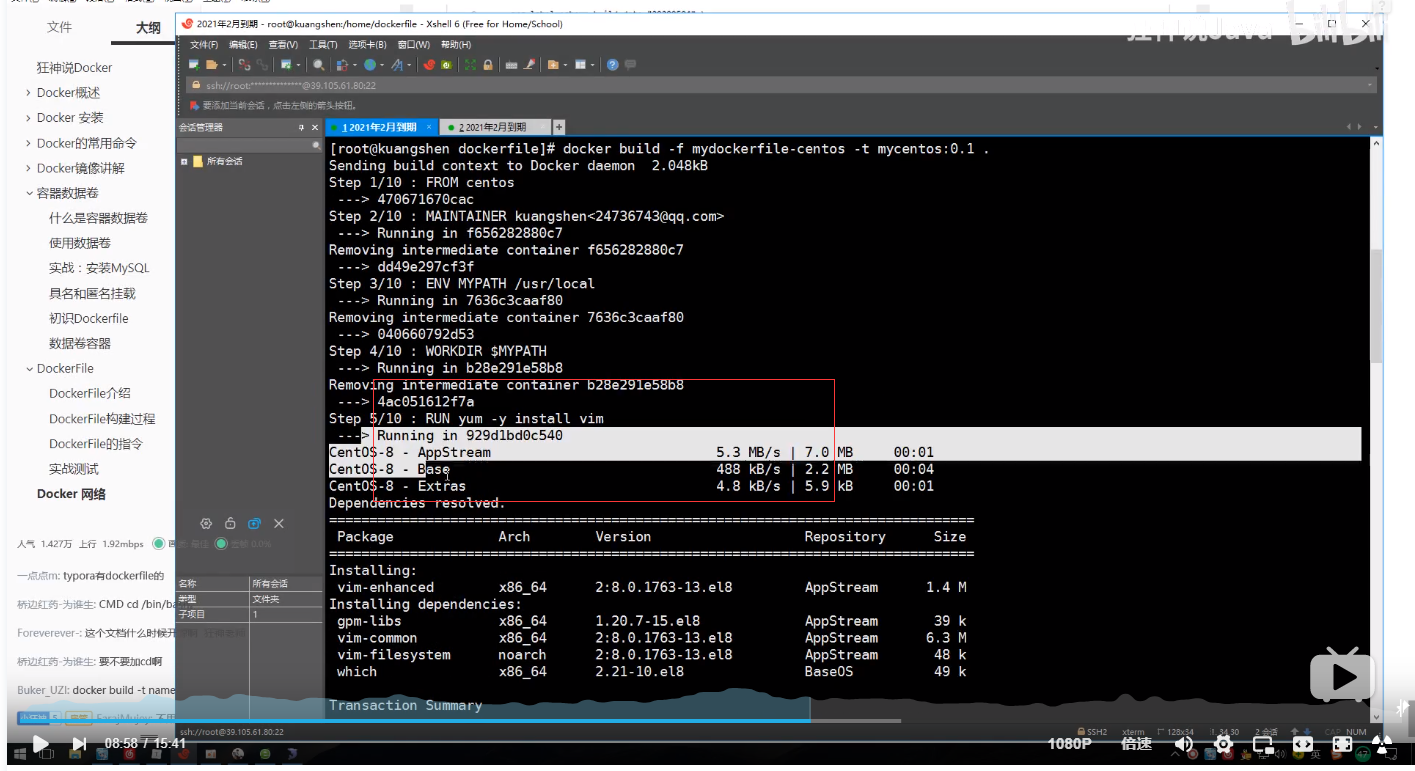Open the 初识Dockerfile outline entry

89,318
